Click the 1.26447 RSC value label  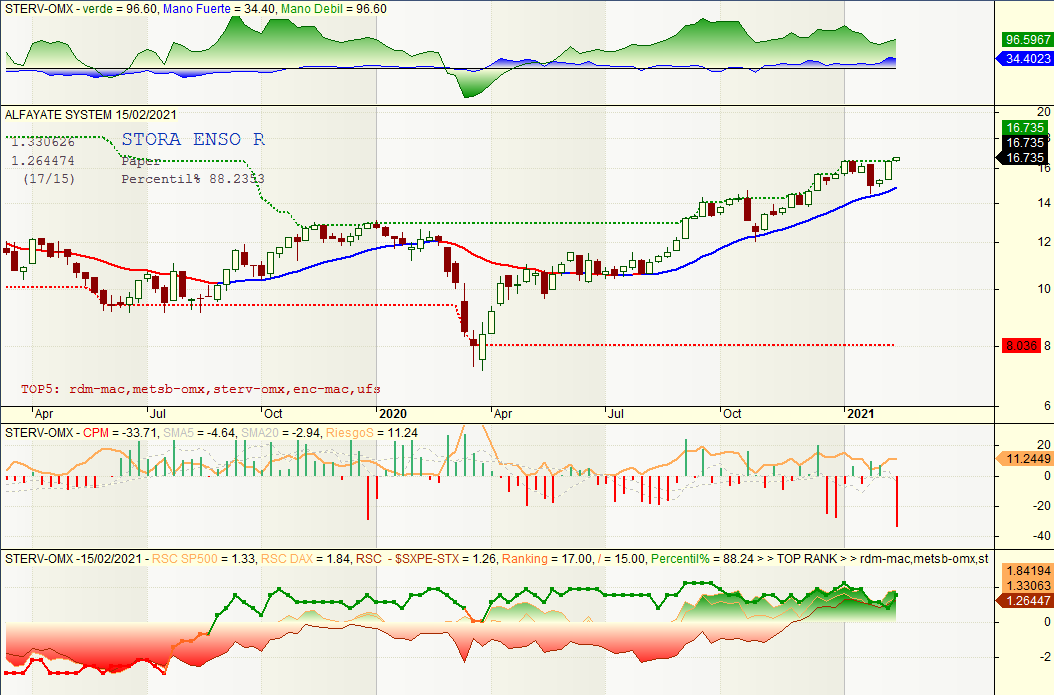pos(1024,600)
